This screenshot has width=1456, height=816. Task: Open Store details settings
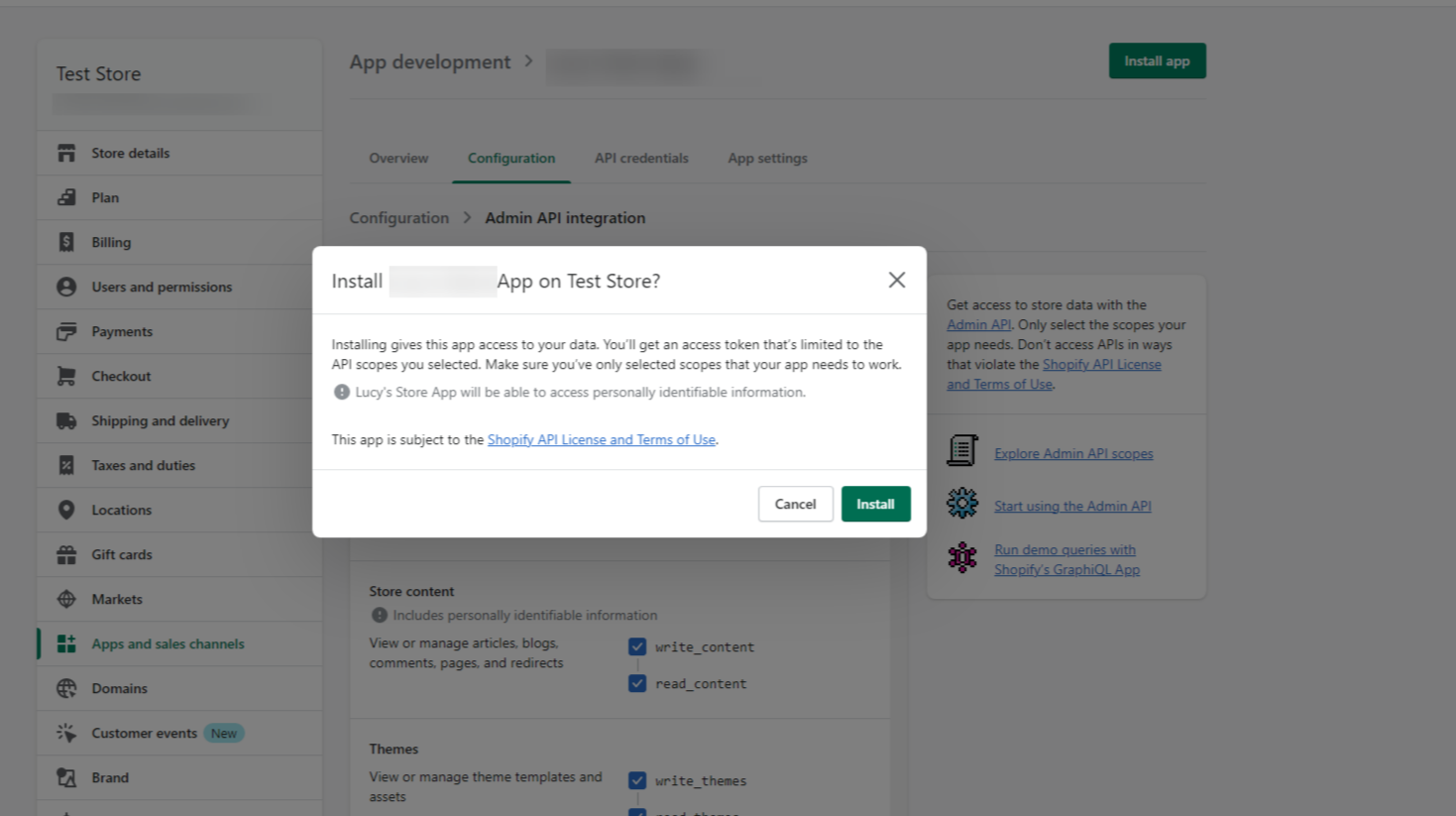[x=179, y=153]
